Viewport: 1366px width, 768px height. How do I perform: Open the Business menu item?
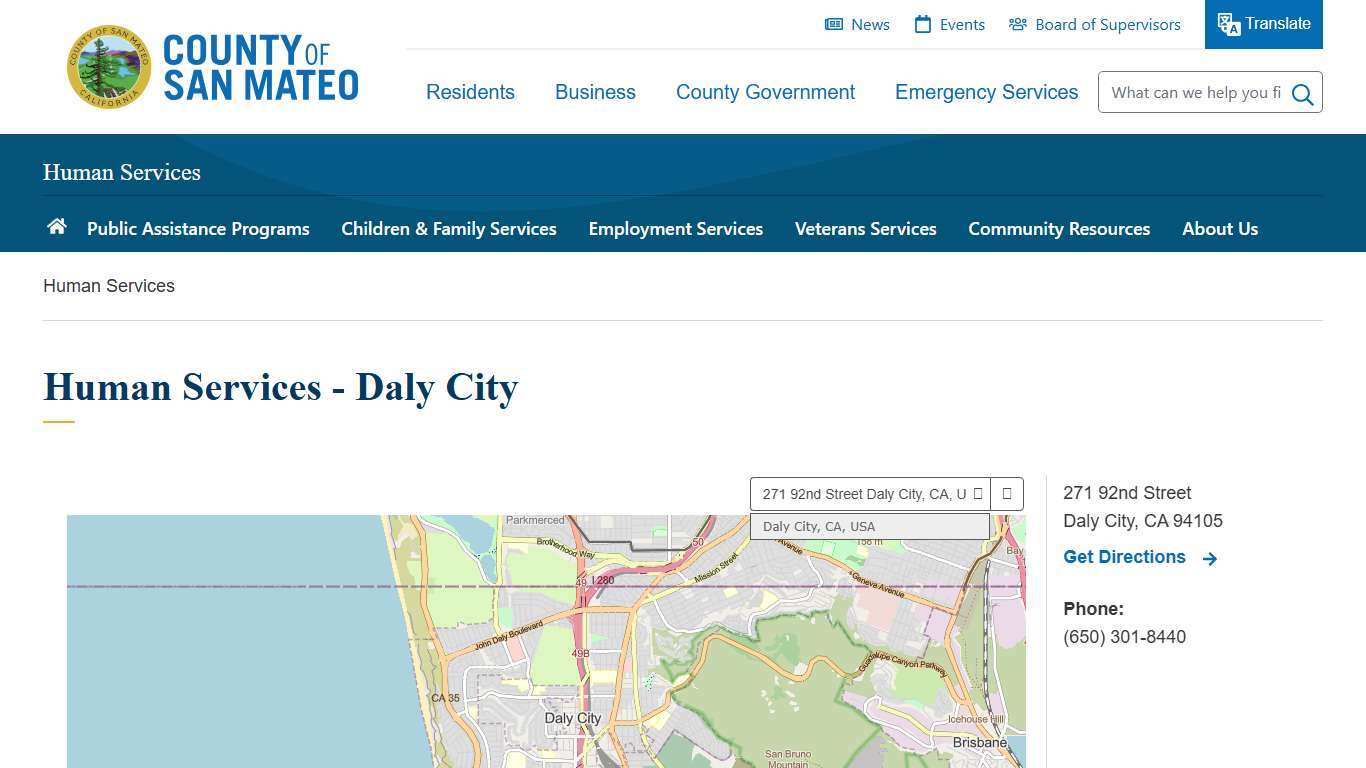click(x=595, y=92)
